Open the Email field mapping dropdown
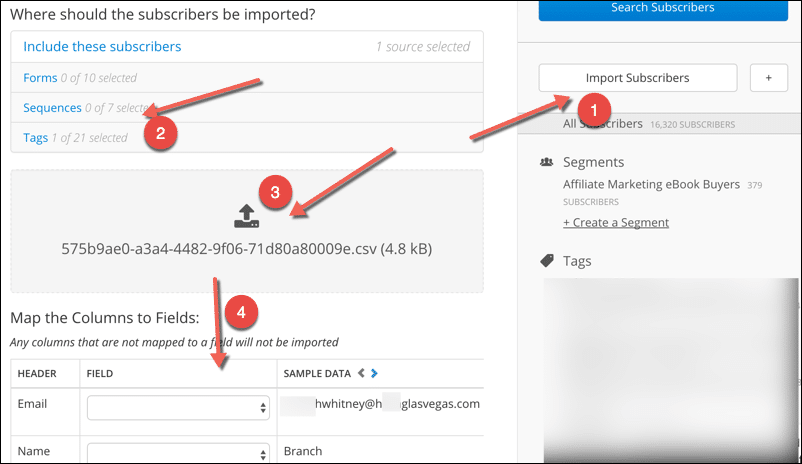Screen dimensions: 802x464 click(x=178, y=408)
